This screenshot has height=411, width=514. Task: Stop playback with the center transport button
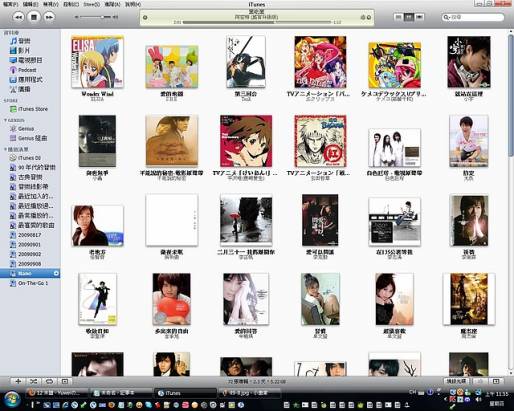(x=34, y=17)
